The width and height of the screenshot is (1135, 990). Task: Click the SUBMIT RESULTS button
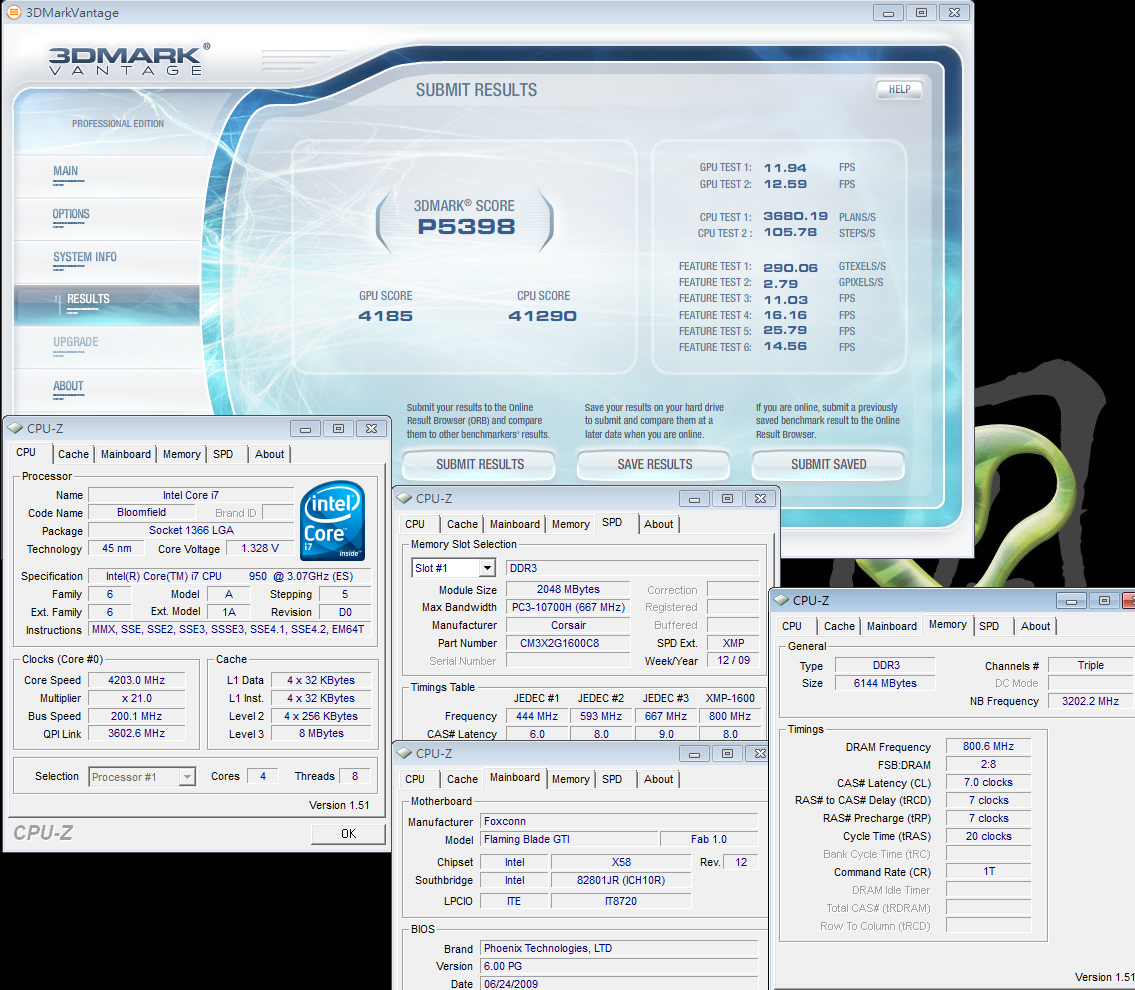click(x=479, y=465)
